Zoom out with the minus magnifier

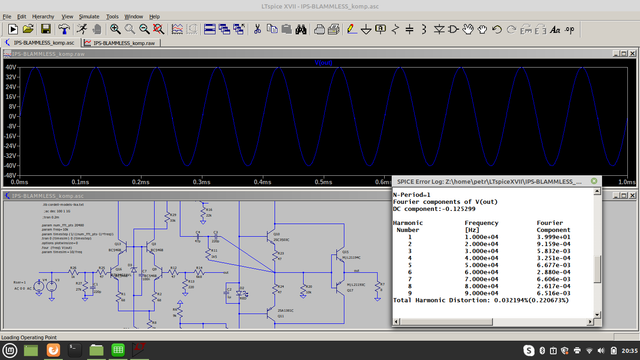(144, 29)
